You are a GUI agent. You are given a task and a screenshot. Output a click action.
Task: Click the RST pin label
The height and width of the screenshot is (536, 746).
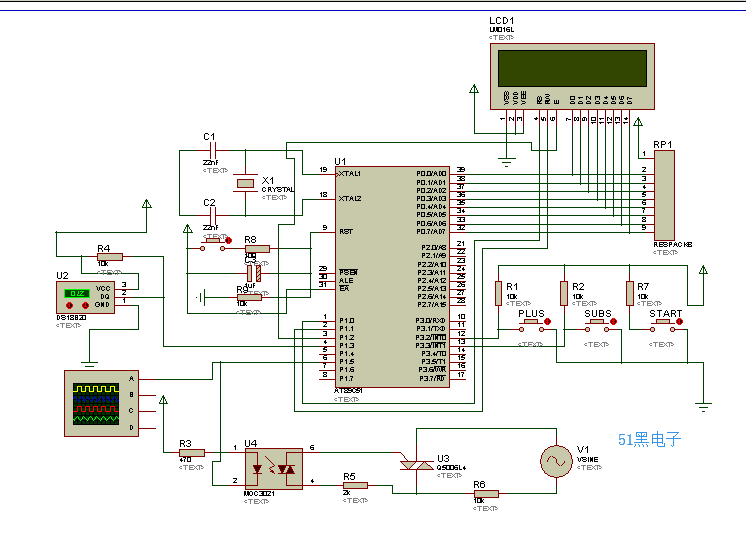point(346,232)
